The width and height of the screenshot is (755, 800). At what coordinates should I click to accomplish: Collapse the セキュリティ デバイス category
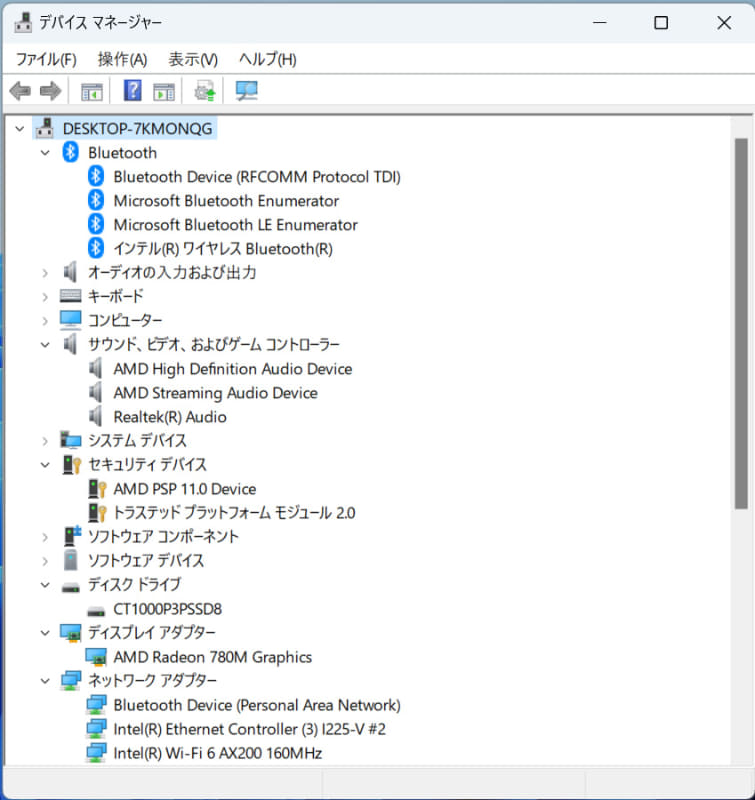click(45, 465)
